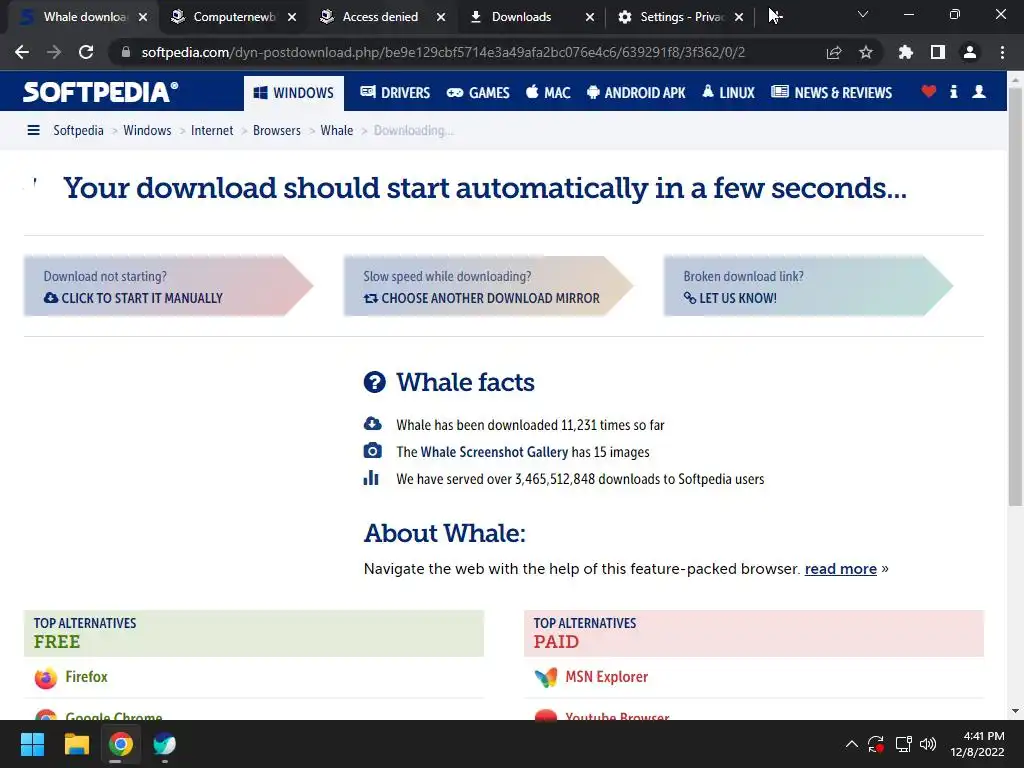Image resolution: width=1024 pixels, height=768 pixels.
Task: Open MSN Explorer from paid alternatives
Action: point(607,677)
